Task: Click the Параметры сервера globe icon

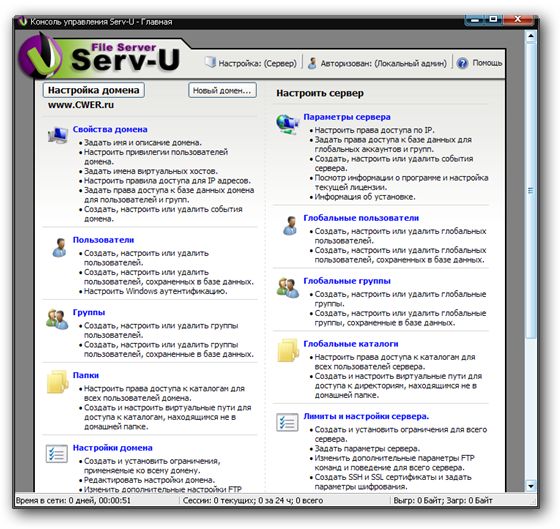Action: [288, 124]
